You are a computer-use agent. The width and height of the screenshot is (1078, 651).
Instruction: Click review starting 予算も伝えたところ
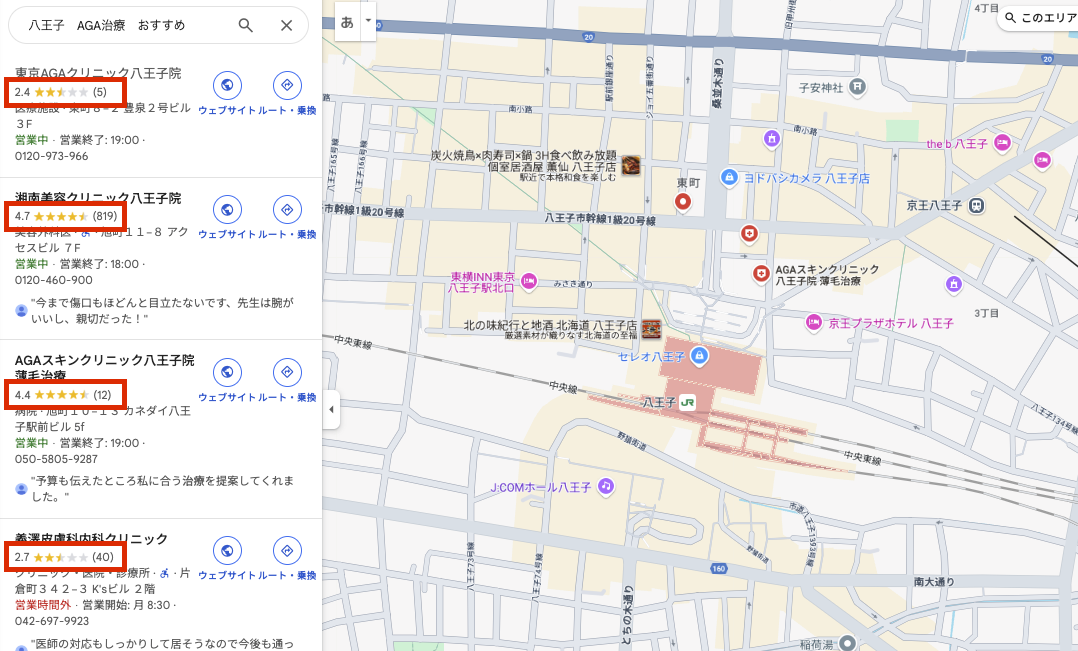[162, 489]
